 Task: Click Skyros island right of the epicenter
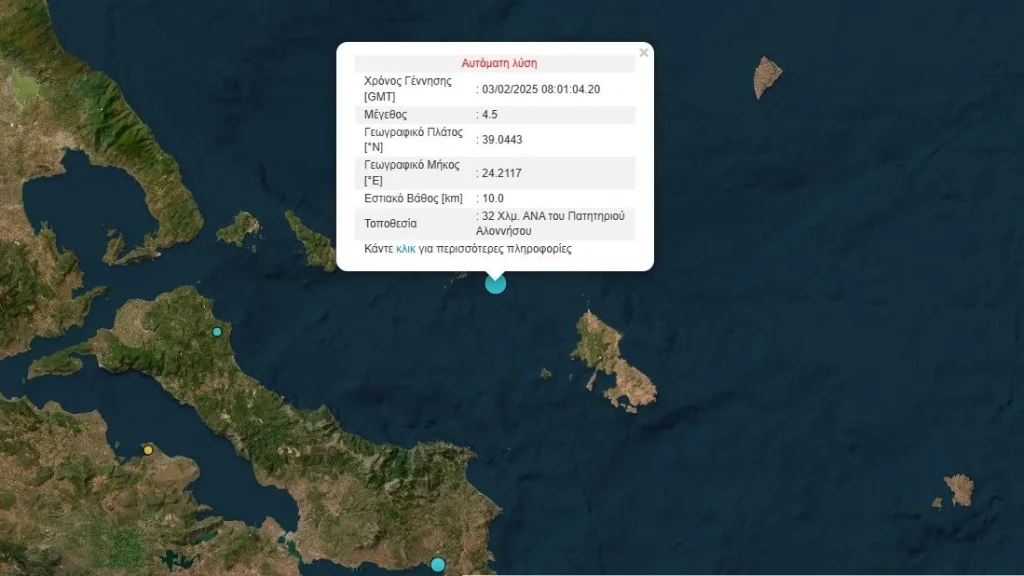click(x=610, y=360)
